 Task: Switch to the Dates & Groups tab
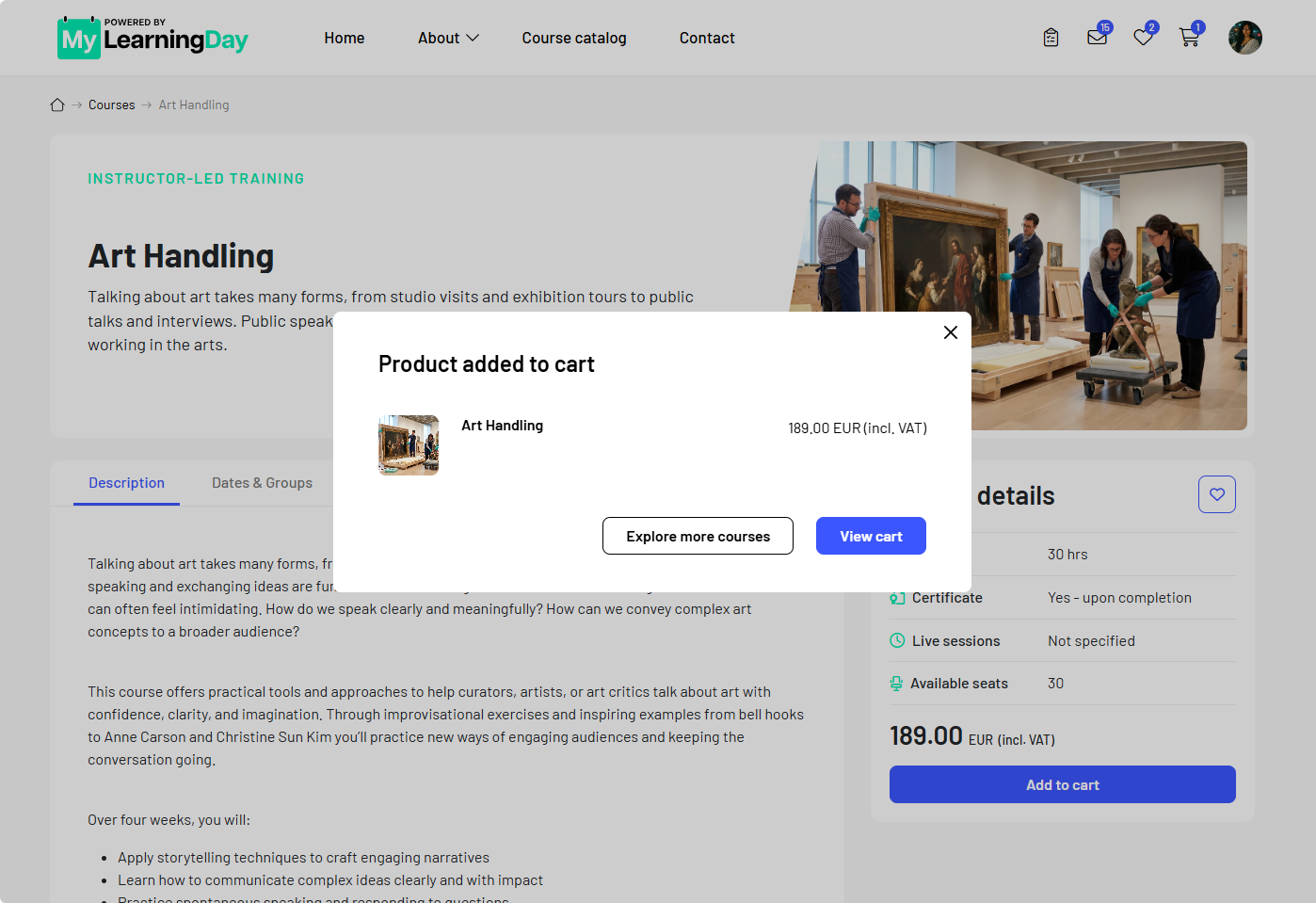(x=262, y=483)
